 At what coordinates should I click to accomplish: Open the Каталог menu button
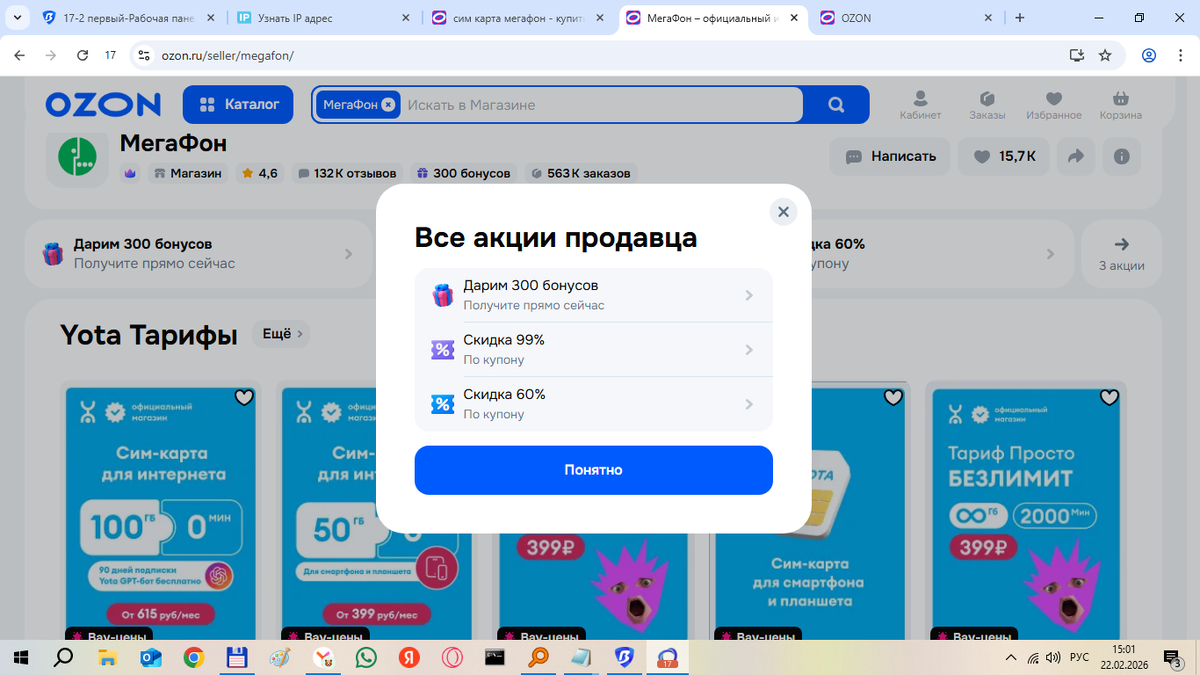point(238,104)
